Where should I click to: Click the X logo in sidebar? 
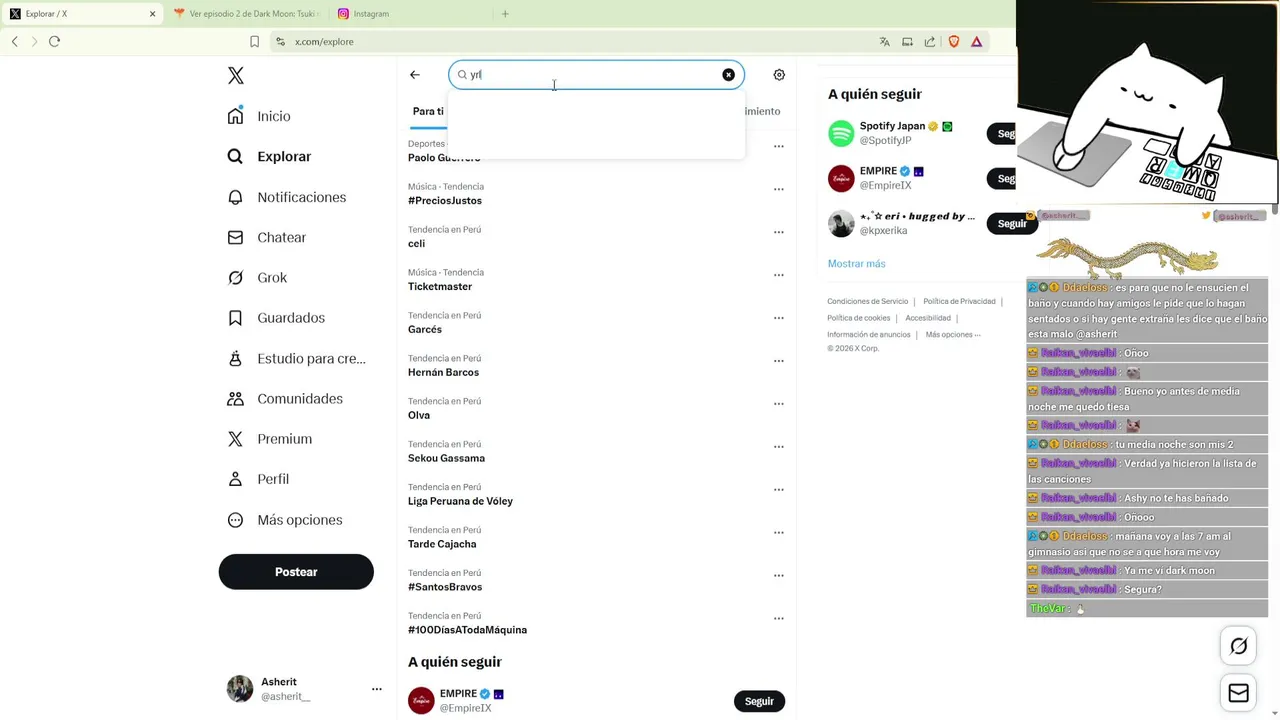(236, 76)
